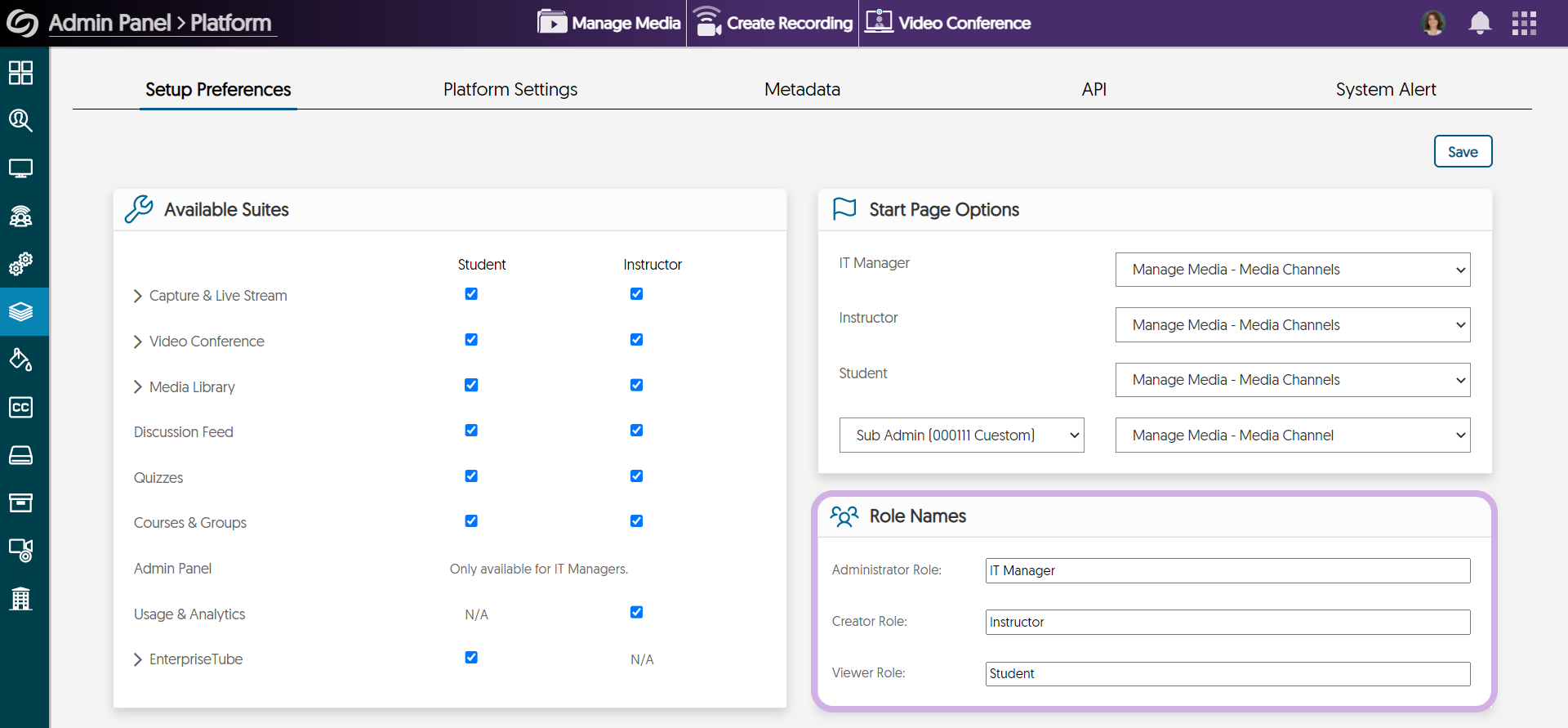Click the paint bucket branding sidebar icon
The height and width of the screenshot is (728, 1568).
coord(20,360)
